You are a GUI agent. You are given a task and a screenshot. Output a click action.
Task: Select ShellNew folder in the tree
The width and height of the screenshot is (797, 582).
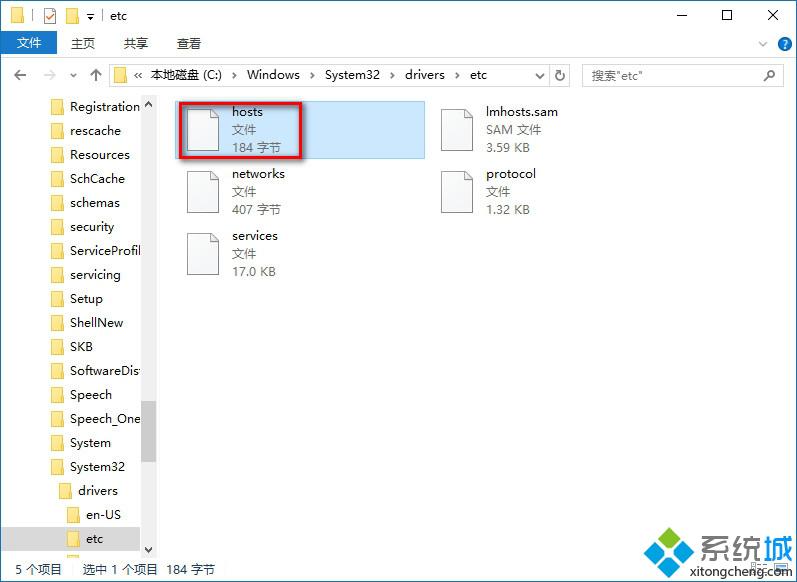95,323
